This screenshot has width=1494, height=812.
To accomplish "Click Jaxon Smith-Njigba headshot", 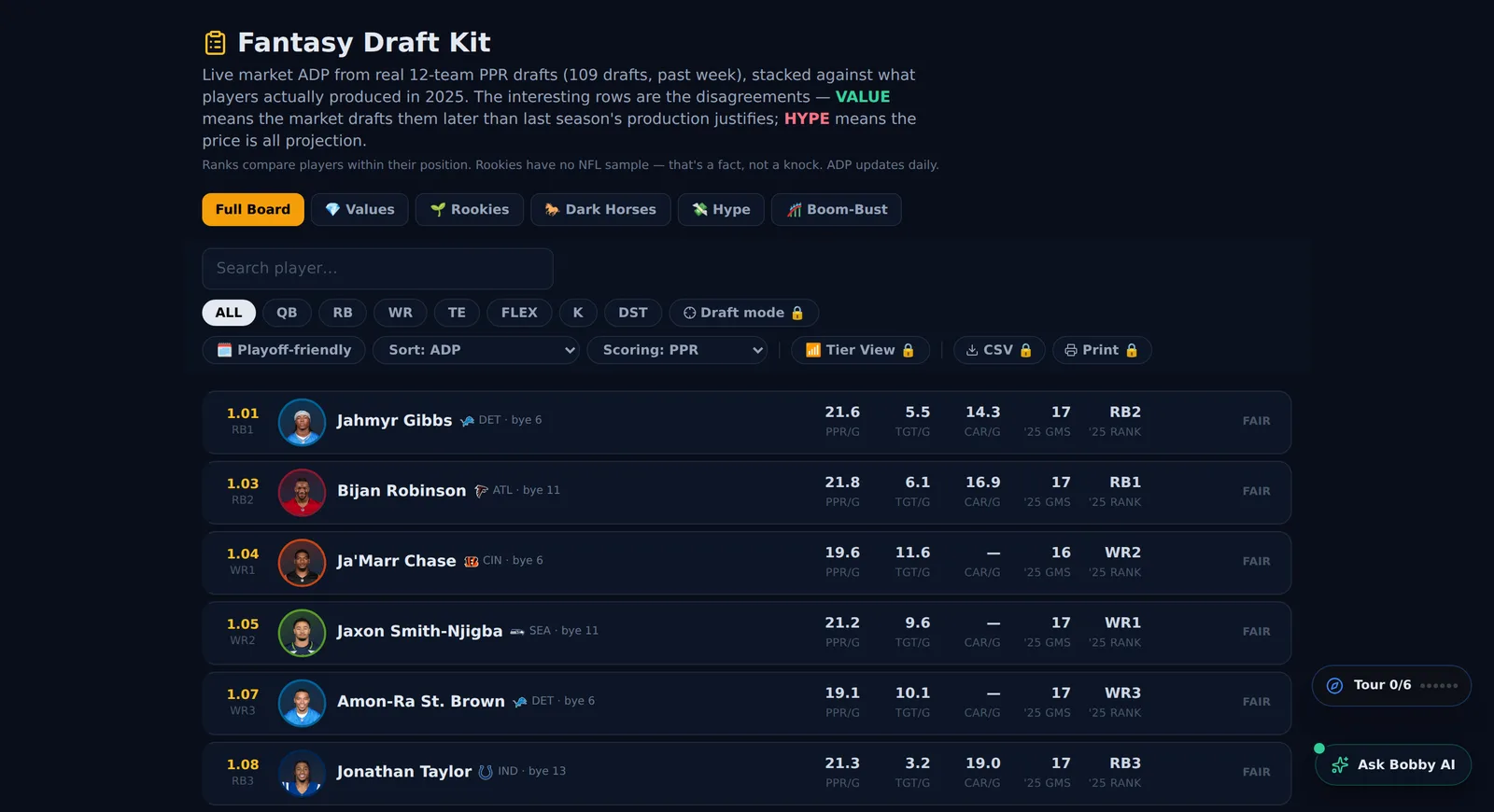I will (302, 632).
